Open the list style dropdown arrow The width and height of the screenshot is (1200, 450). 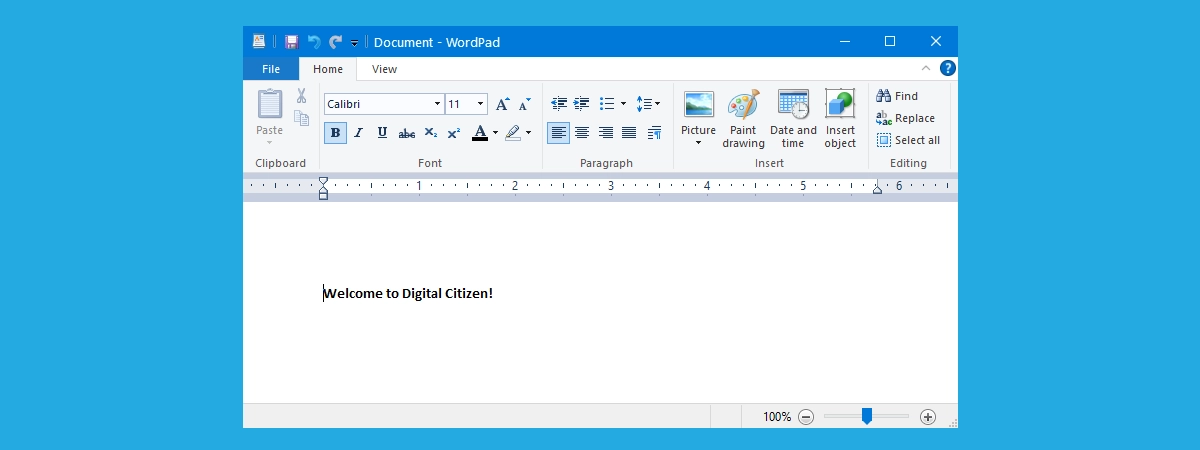(x=623, y=104)
